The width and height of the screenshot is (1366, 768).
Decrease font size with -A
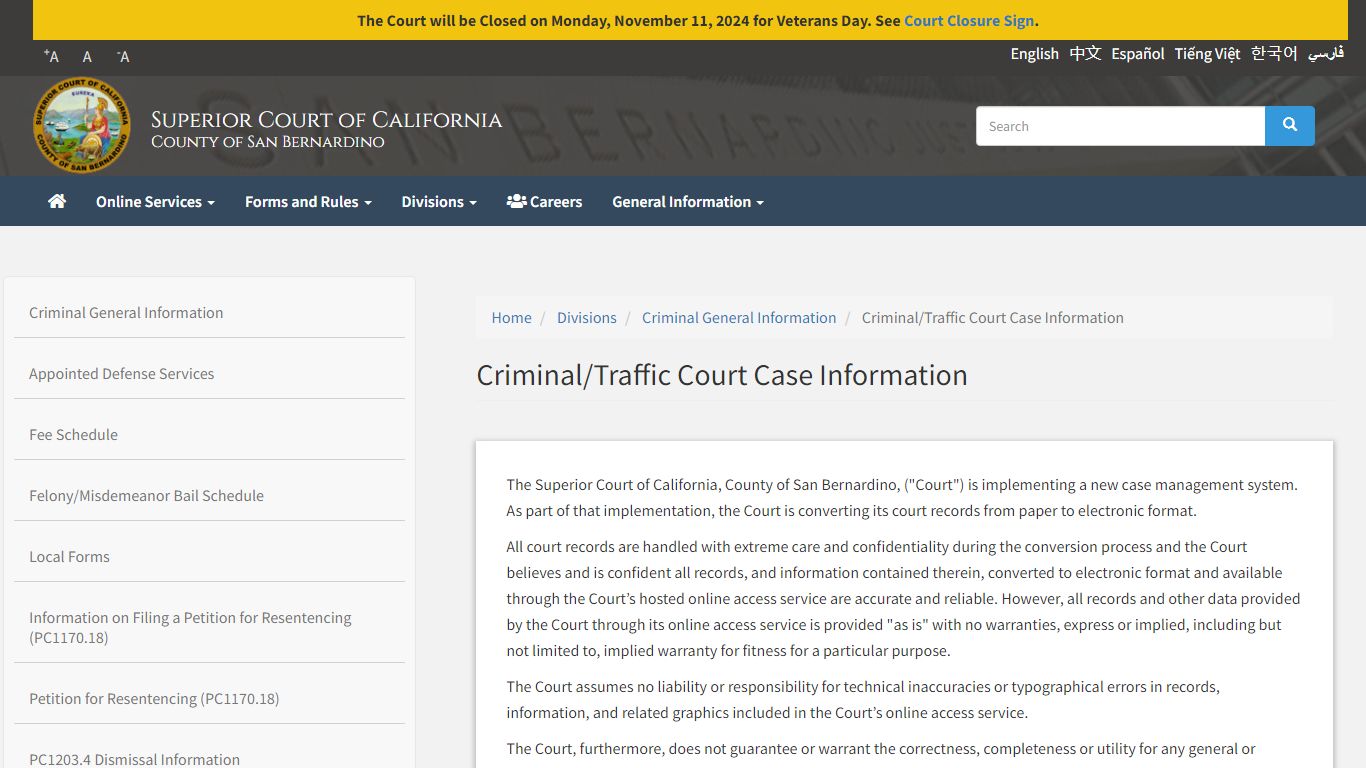coord(123,56)
